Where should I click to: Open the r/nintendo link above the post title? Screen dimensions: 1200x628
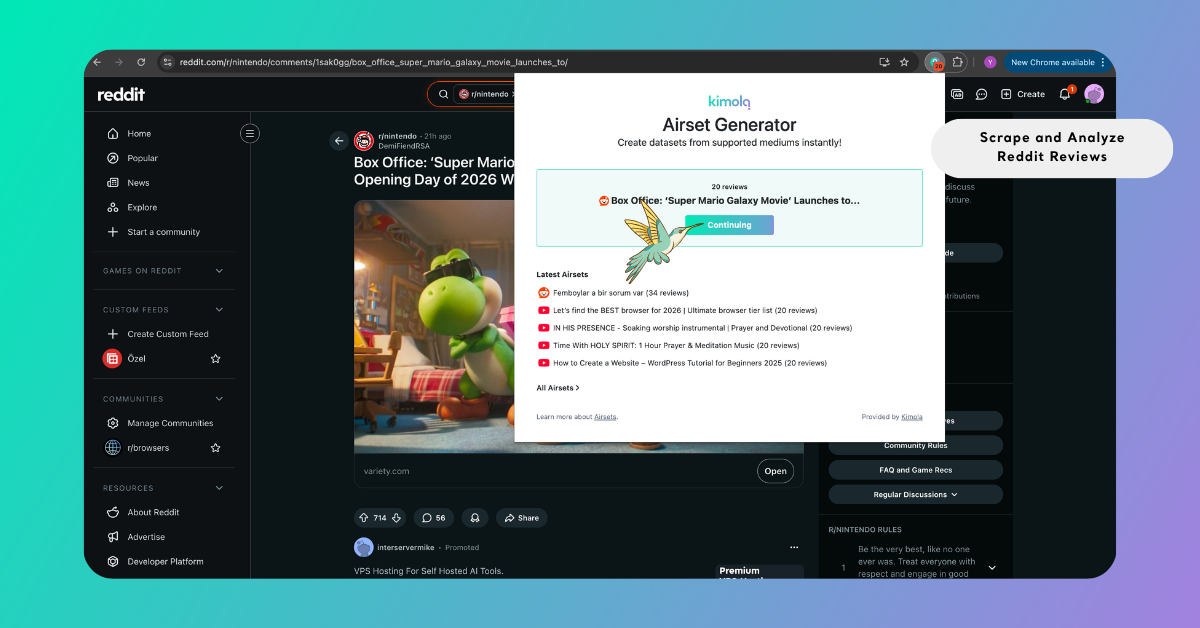pos(398,136)
